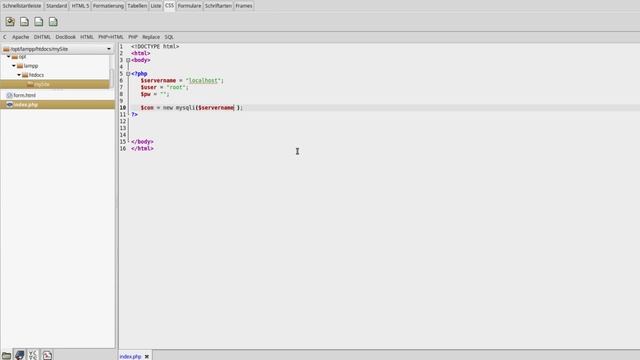Close the index.php document tab

(x=147, y=356)
